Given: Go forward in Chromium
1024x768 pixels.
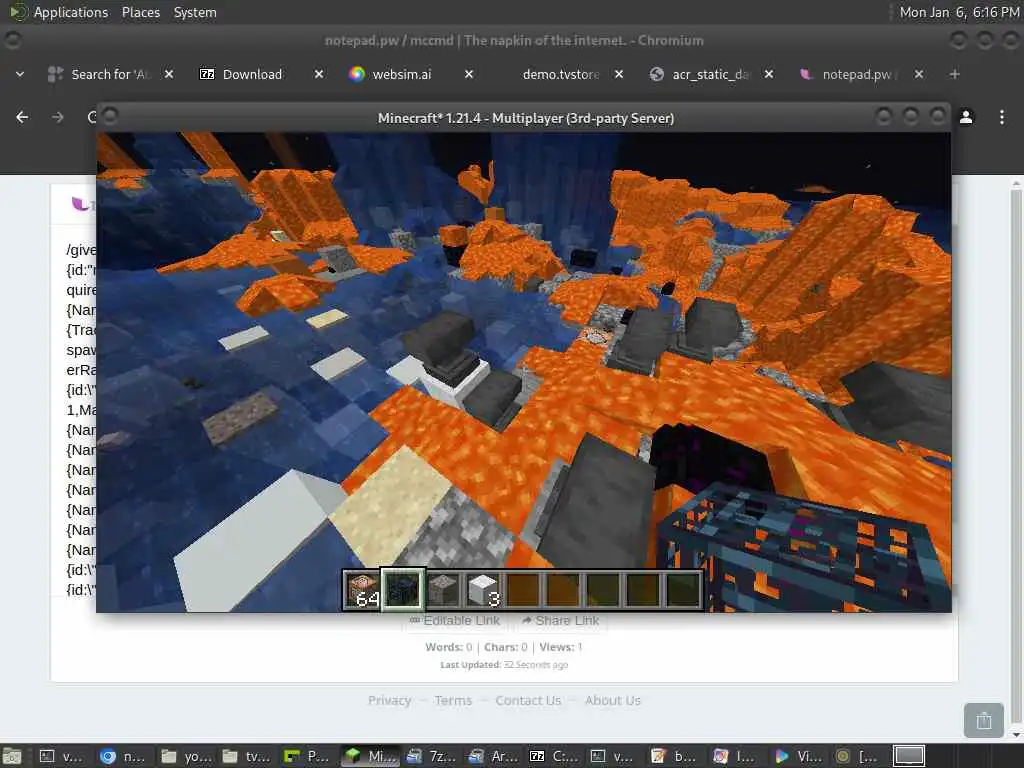Looking at the screenshot, I should (58, 117).
